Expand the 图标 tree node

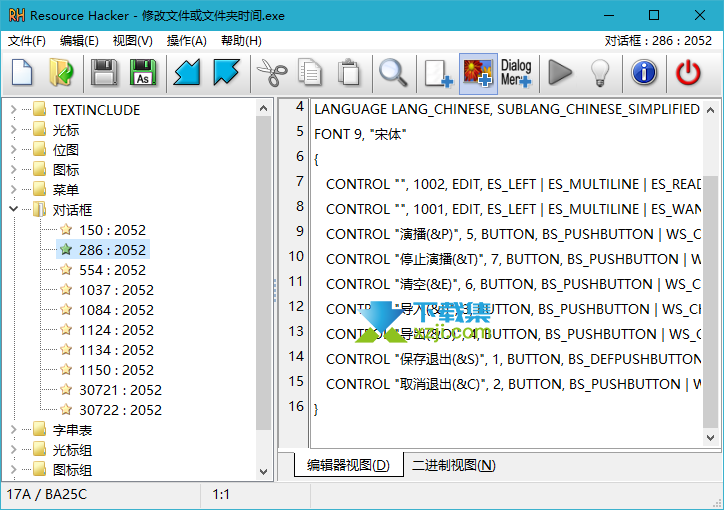[x=13, y=169]
